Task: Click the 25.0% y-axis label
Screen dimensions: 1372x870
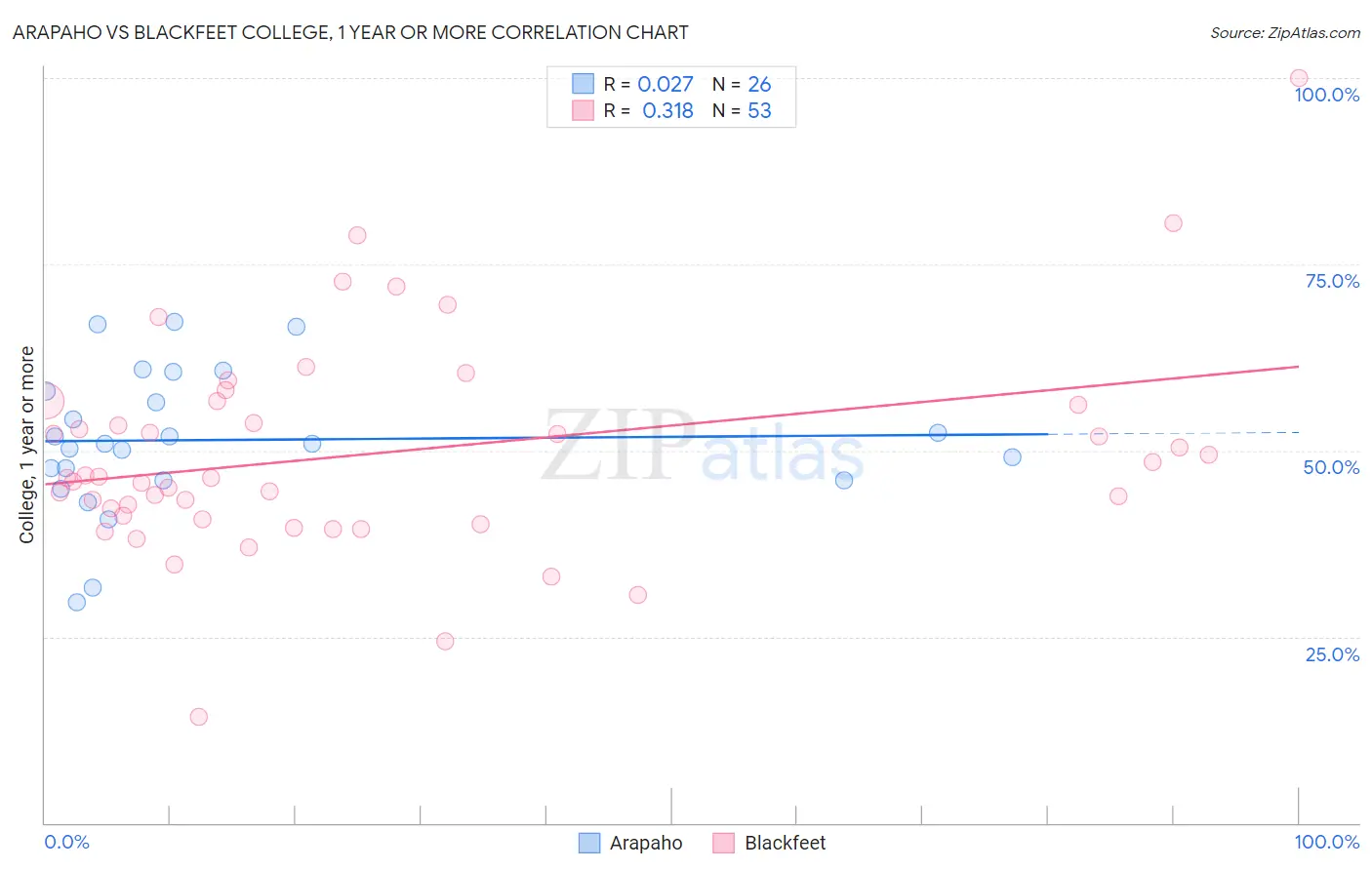Action: coord(1332,654)
